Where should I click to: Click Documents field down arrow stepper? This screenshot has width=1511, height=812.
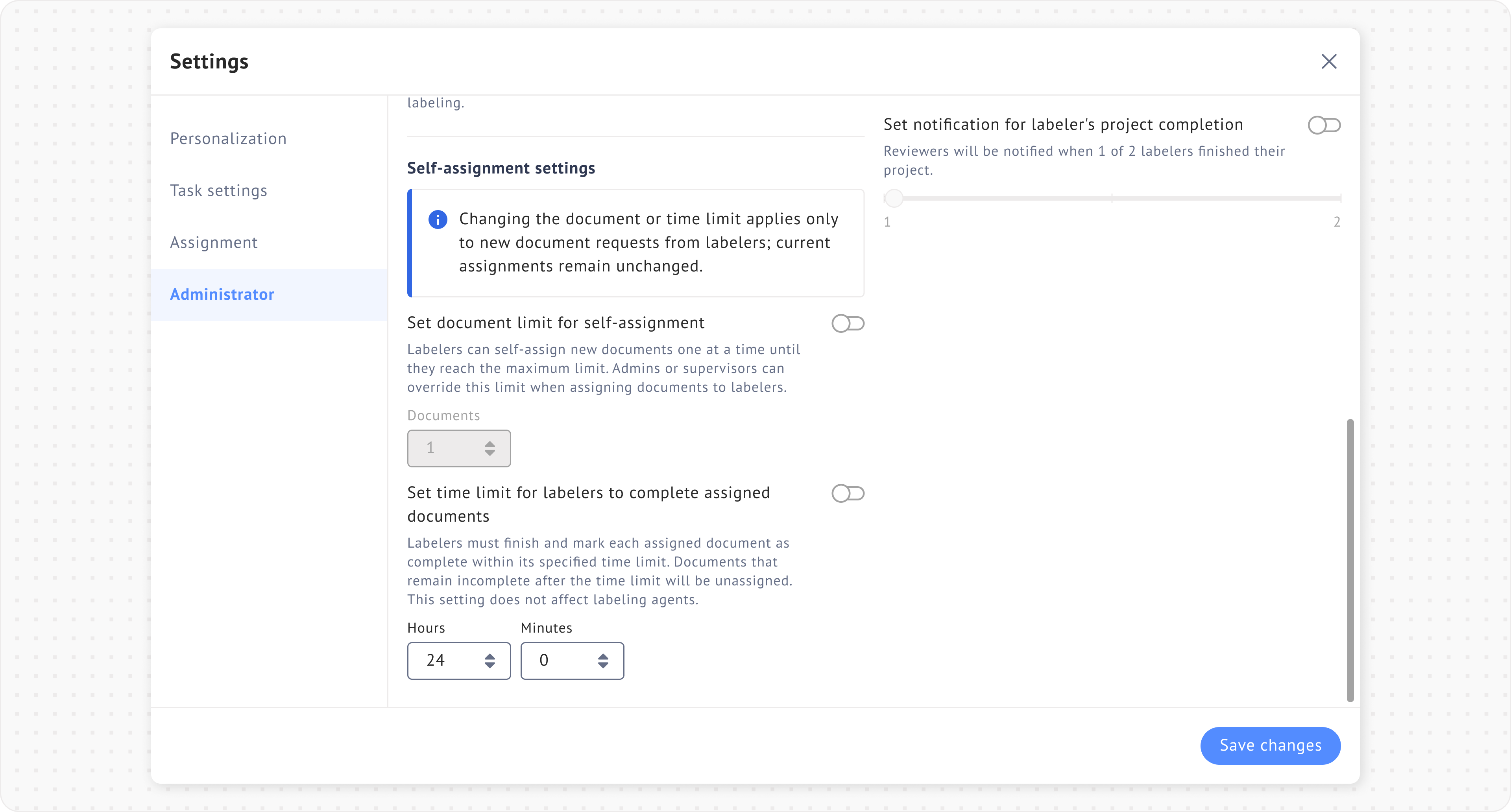490,453
